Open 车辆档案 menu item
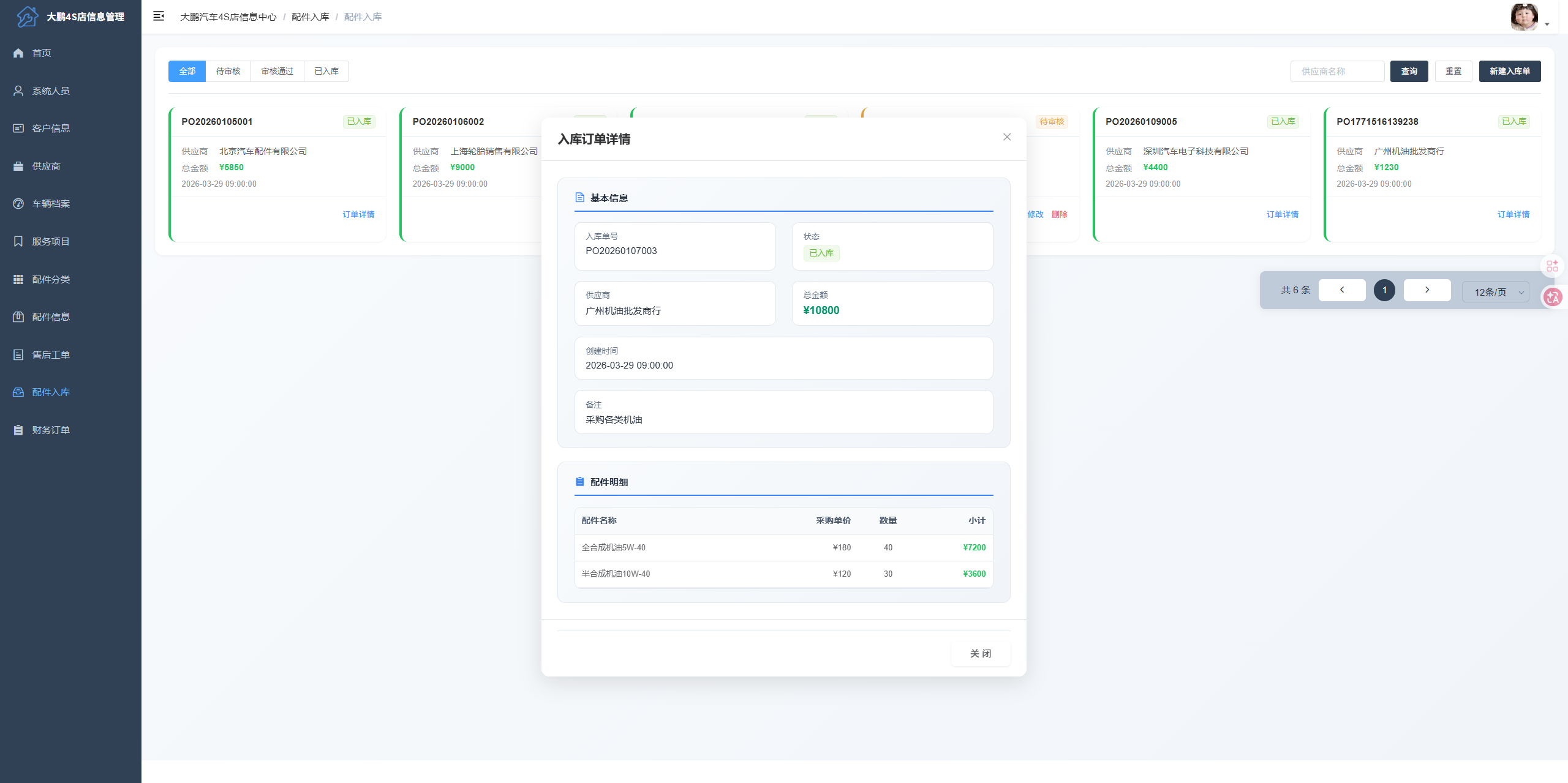 pyautogui.click(x=70, y=204)
